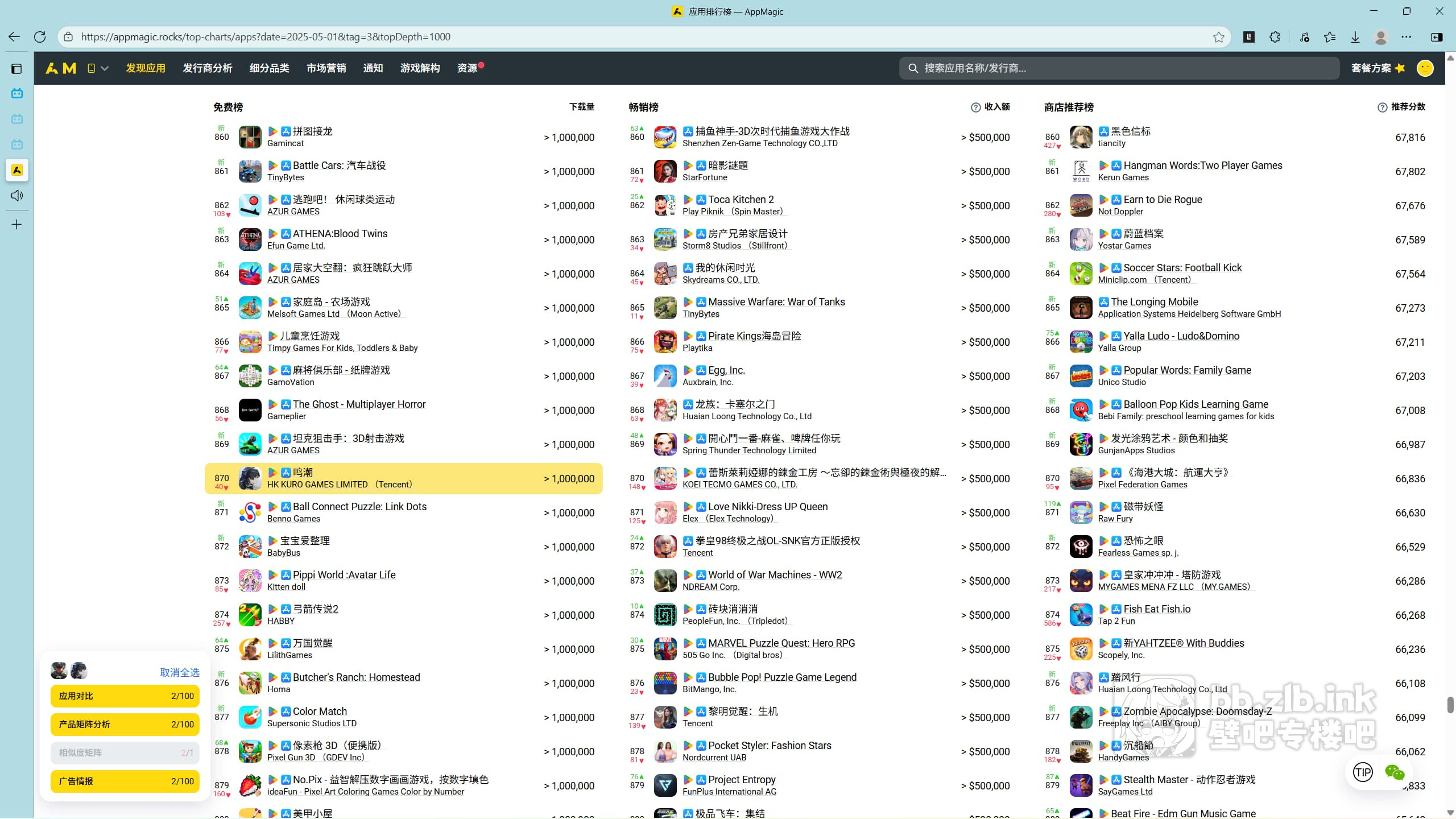Open the 应用对比 comparison button
Viewport: 1456px width, 819px height.
(x=125, y=696)
